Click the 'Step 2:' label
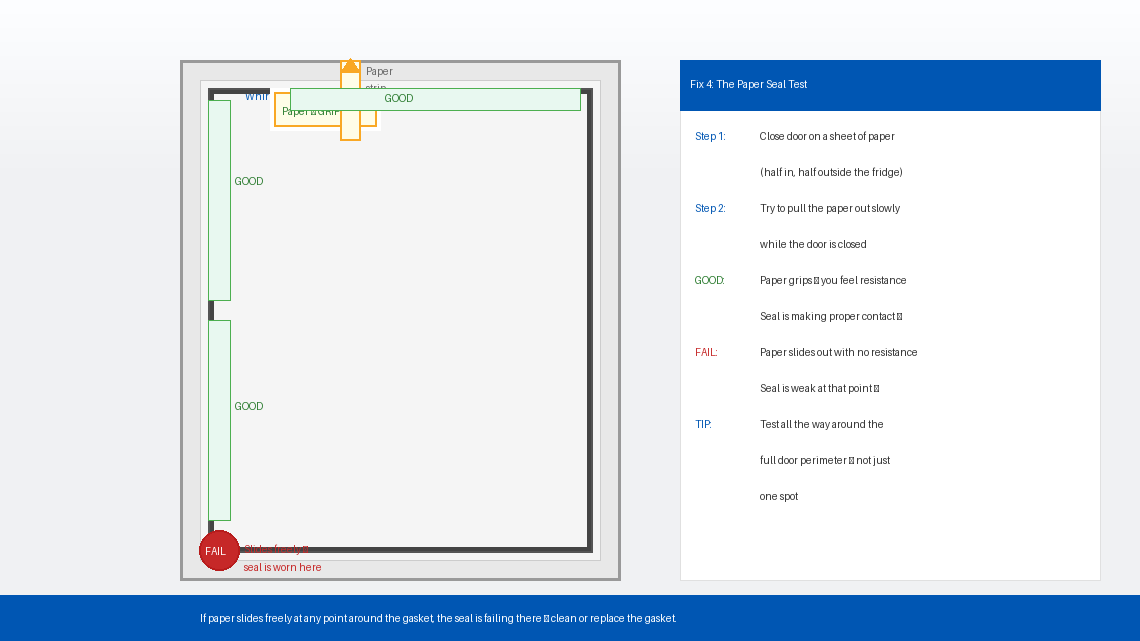This screenshot has height=641, width=1140. click(710, 209)
